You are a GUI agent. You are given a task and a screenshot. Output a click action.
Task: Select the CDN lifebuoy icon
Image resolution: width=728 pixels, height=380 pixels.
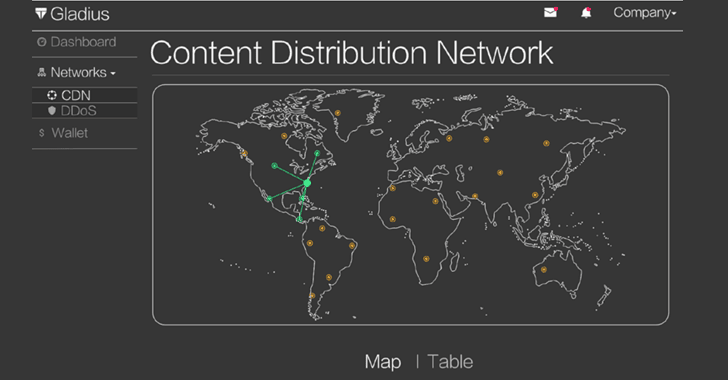coord(52,95)
